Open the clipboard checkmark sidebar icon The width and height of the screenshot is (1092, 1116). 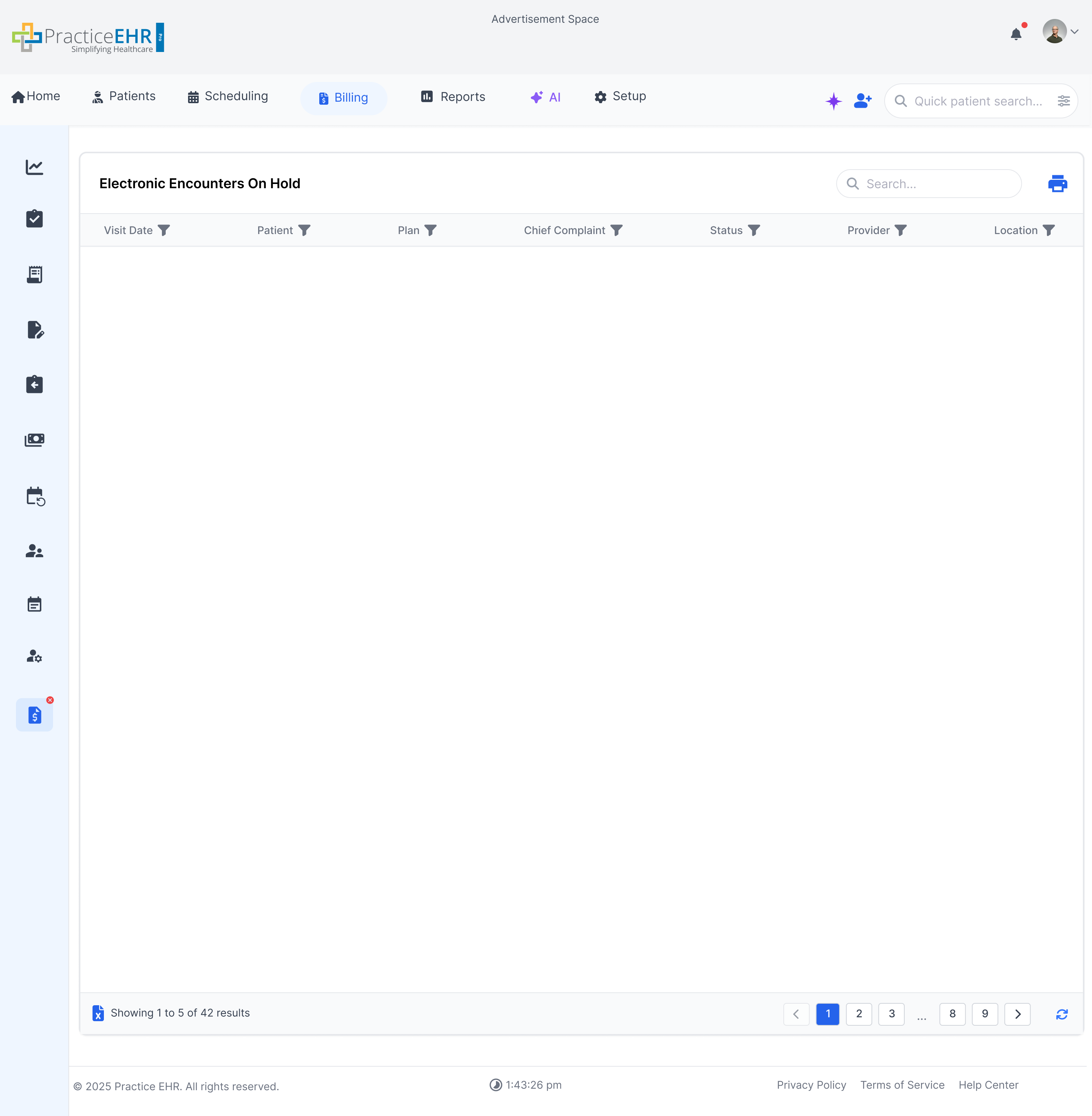tap(35, 218)
